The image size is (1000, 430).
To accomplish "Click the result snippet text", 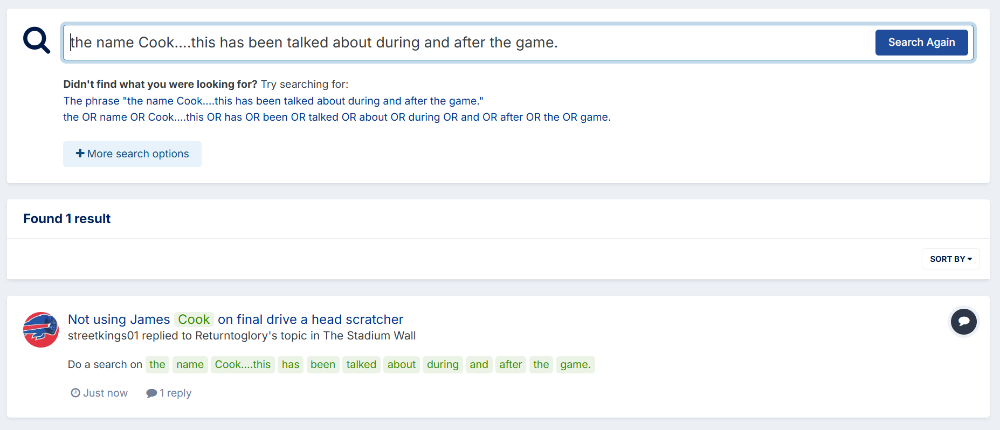I will (x=331, y=364).
